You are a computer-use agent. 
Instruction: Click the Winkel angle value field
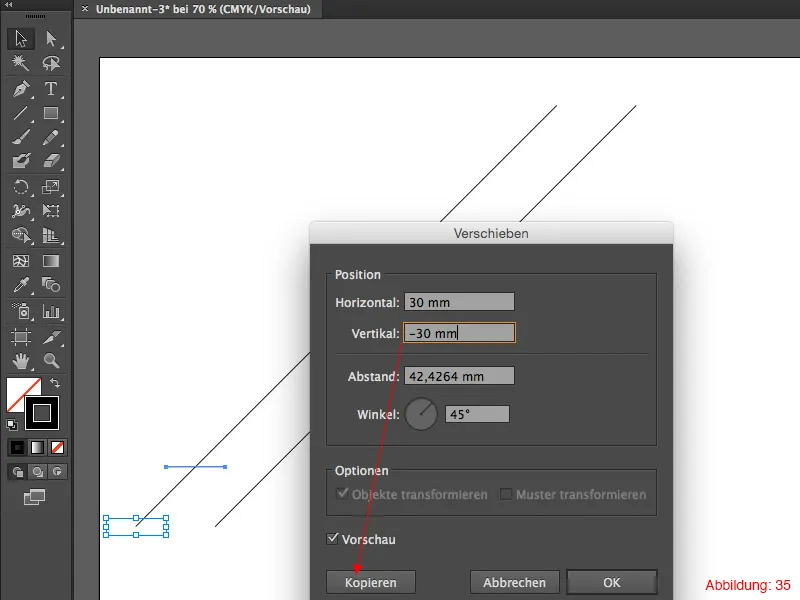(x=477, y=414)
